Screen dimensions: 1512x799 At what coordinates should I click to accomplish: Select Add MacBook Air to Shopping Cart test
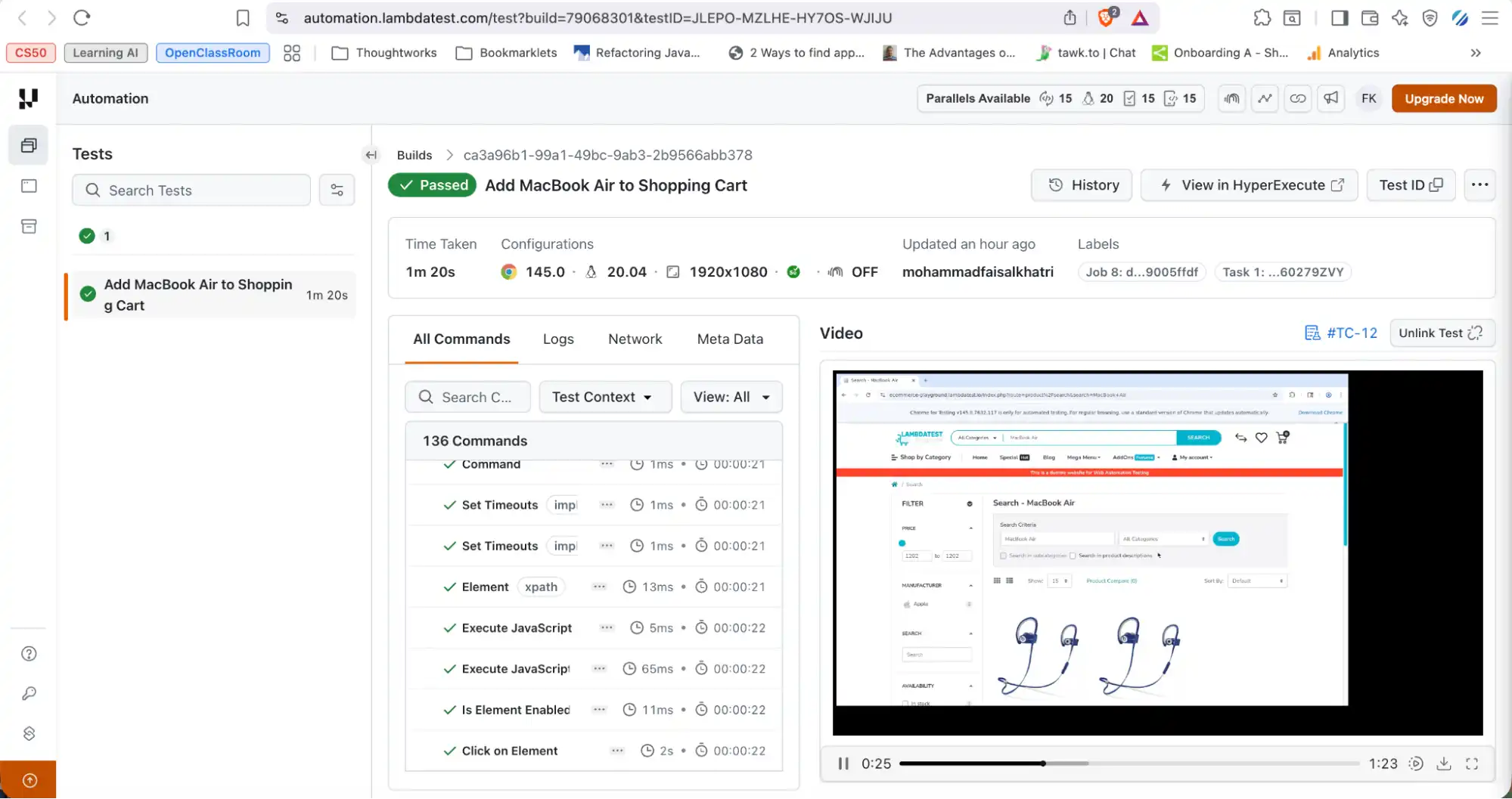[210, 296]
